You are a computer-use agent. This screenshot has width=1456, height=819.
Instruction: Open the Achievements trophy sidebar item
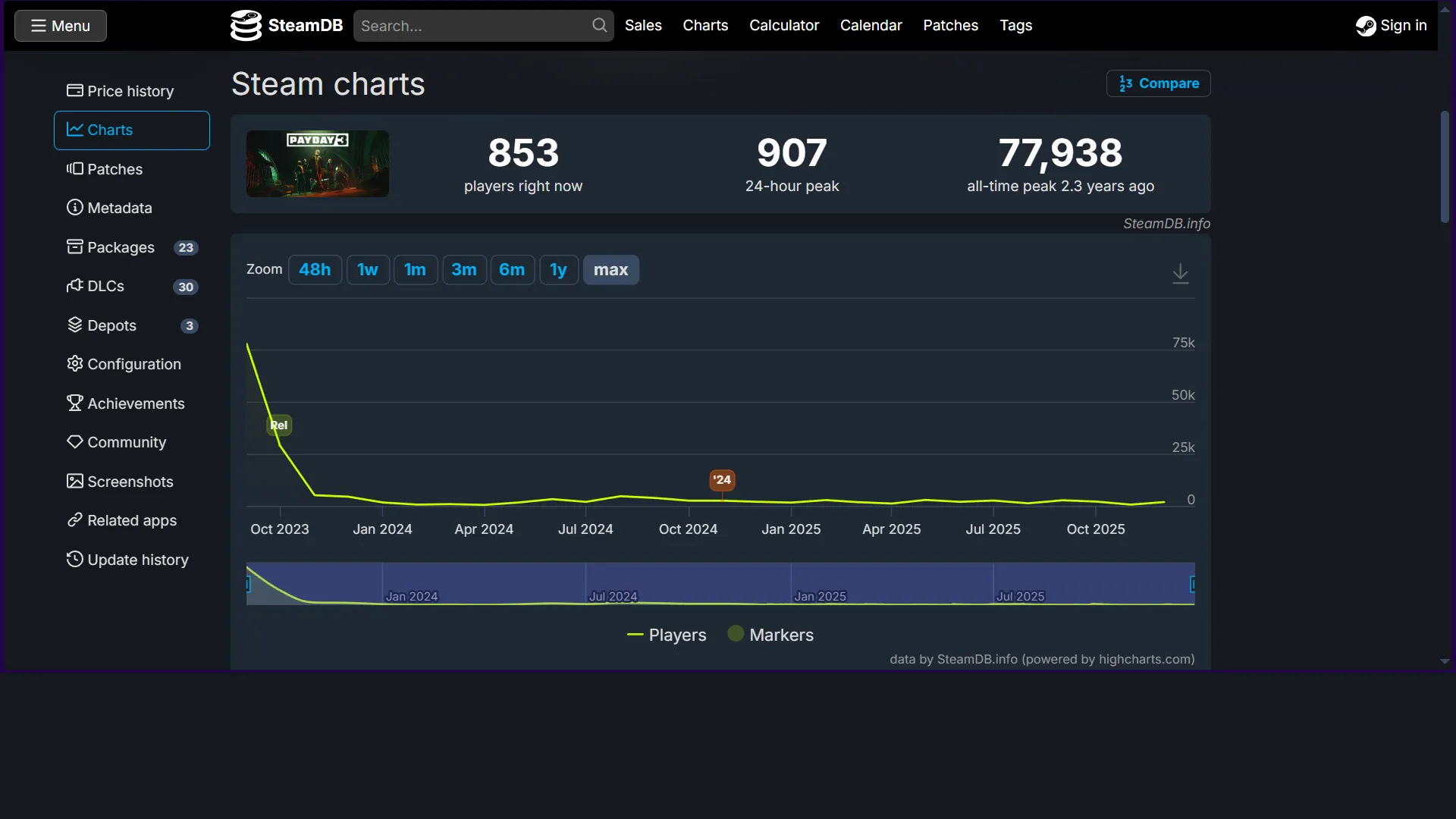136,403
